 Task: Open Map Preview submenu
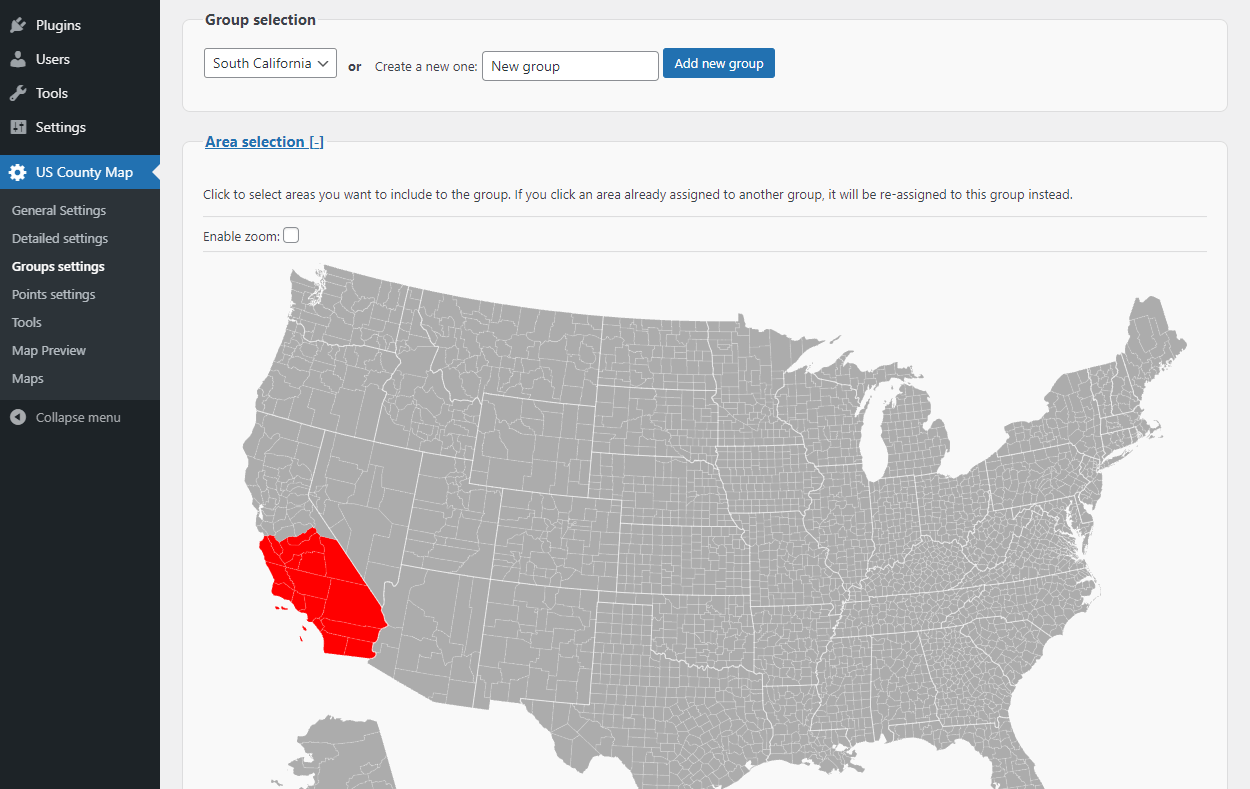tap(49, 350)
